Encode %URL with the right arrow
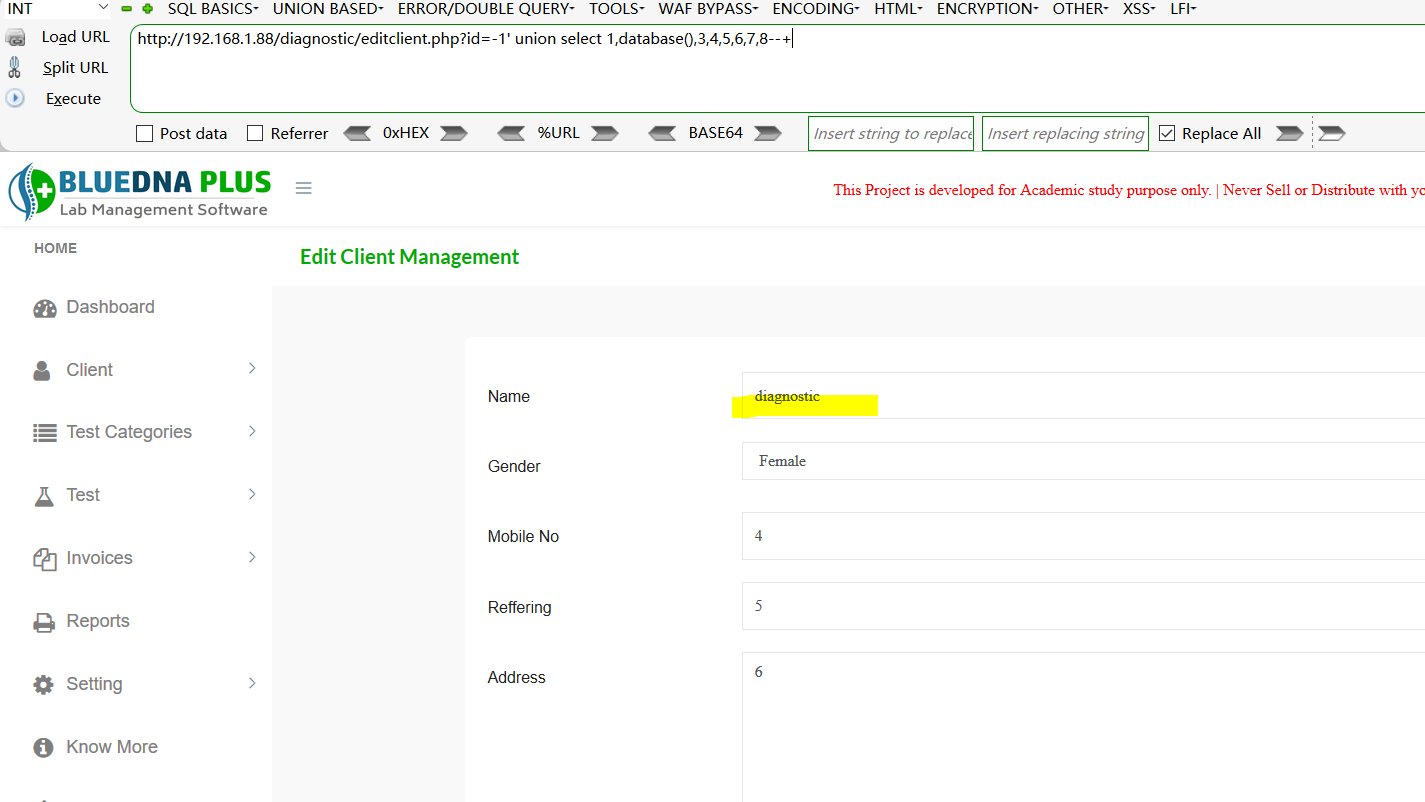The width and height of the screenshot is (1425, 802). pos(604,133)
